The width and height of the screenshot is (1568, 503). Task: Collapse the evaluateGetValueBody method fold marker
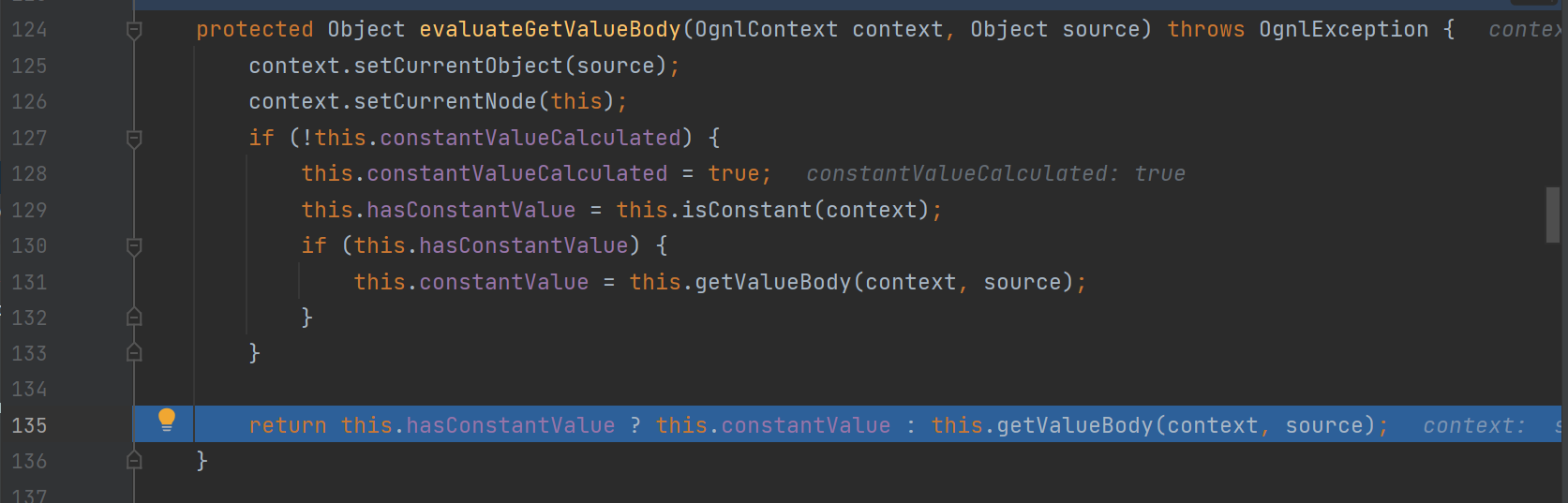(x=134, y=31)
